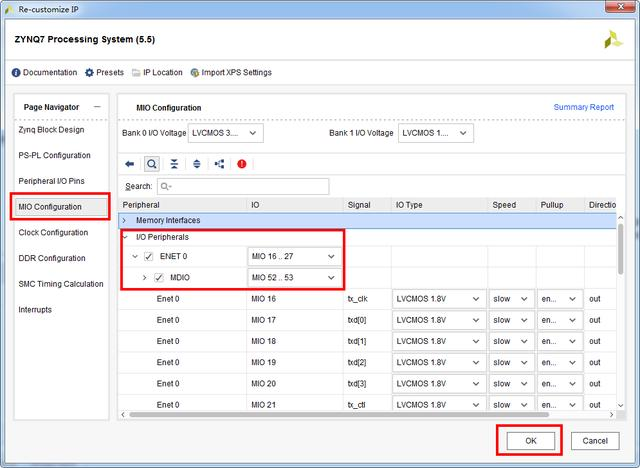Open the ENET 0 MIO 16 .. 27 dropdown
This screenshot has width=640, height=468.
(x=294, y=256)
